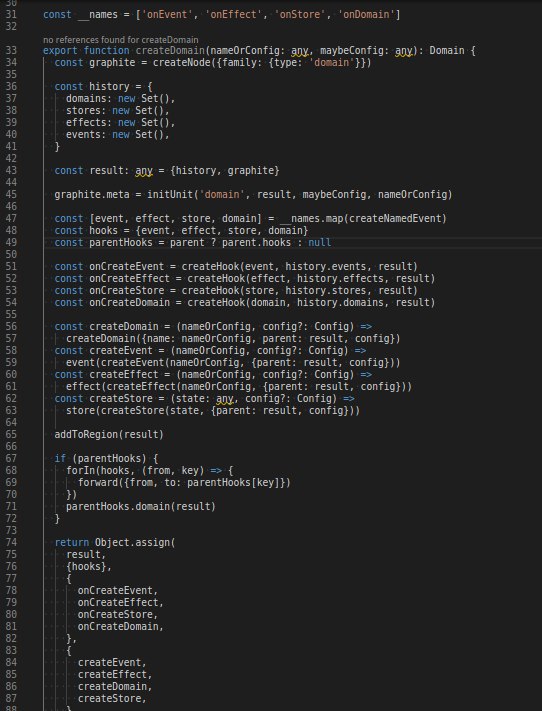Click '{hooks}' argument on line 76
This screenshot has width=542, height=711.
coord(86,566)
